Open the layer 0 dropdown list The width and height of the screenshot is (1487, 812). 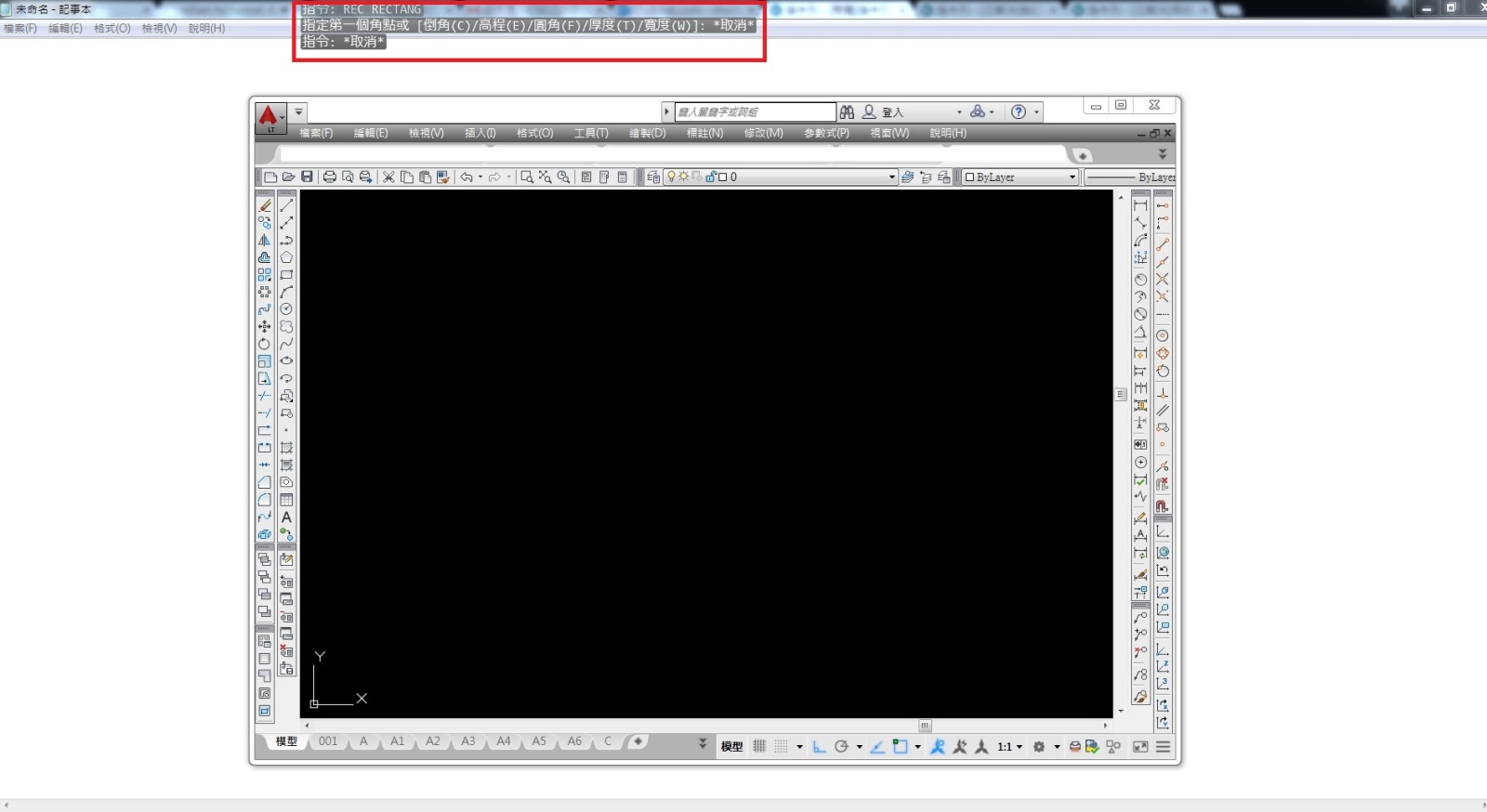pos(892,177)
